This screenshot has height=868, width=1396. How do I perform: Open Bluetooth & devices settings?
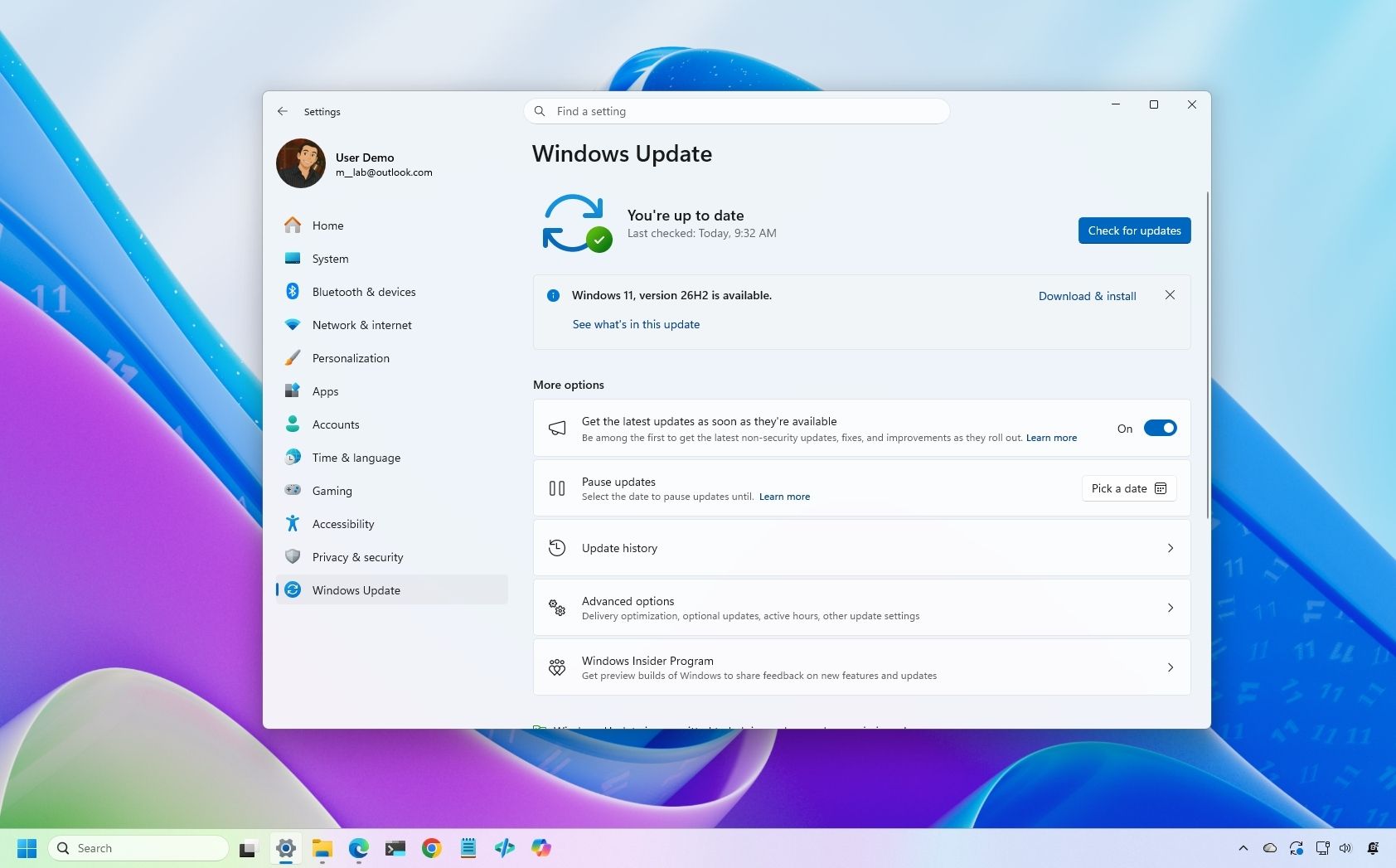click(391, 292)
